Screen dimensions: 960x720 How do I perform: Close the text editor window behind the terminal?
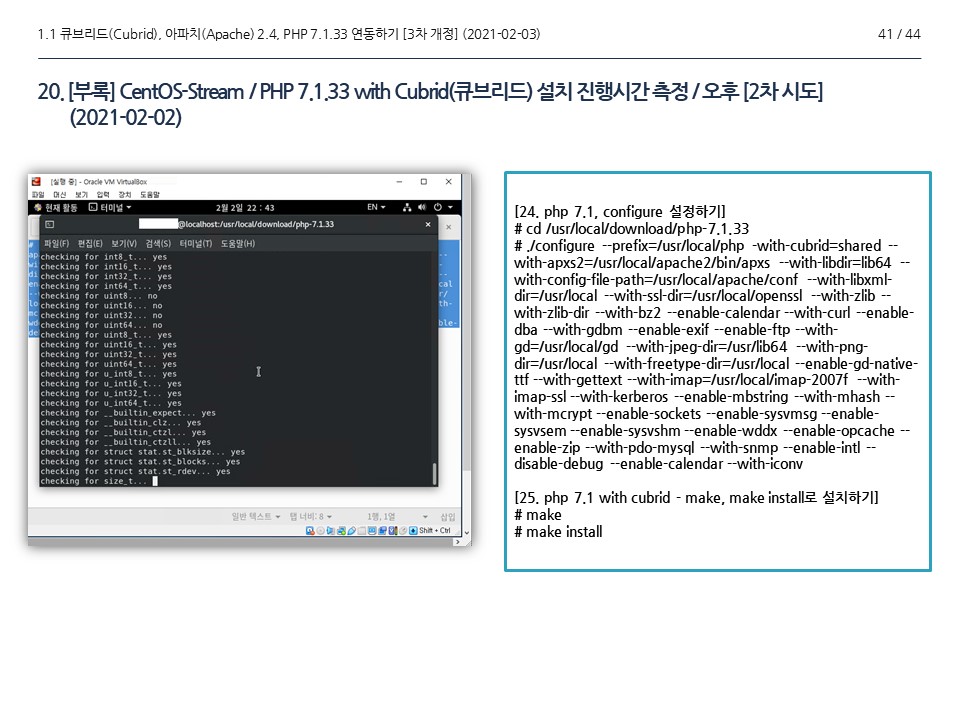click(x=449, y=227)
